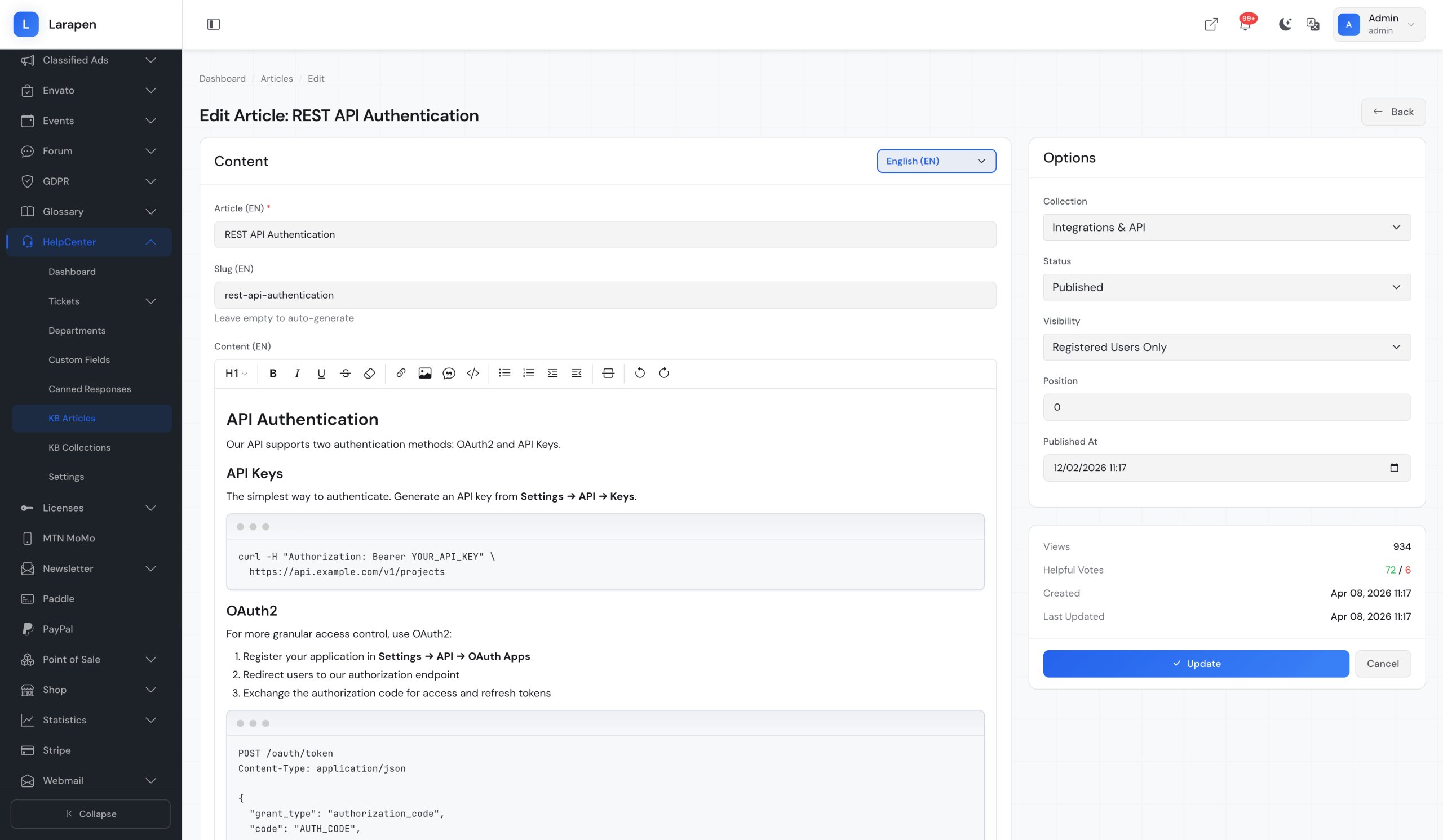Toggle dark mode with moon icon
Image resolution: width=1443 pixels, height=840 pixels.
point(1285,24)
